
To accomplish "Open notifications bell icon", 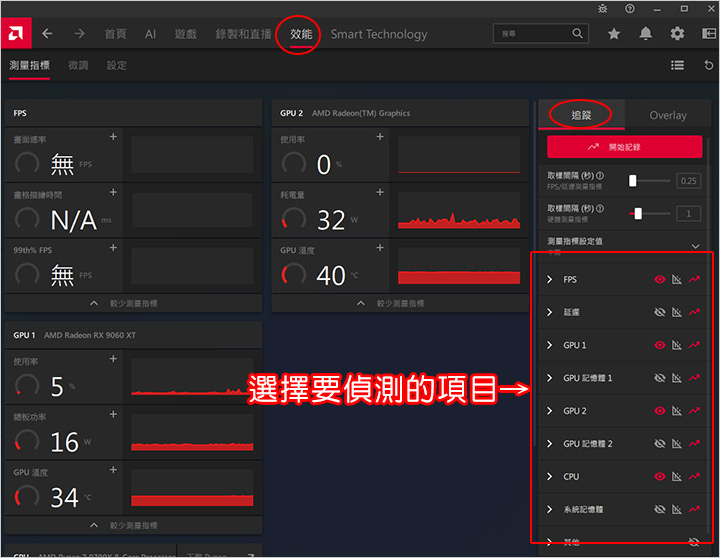I will [x=646, y=34].
